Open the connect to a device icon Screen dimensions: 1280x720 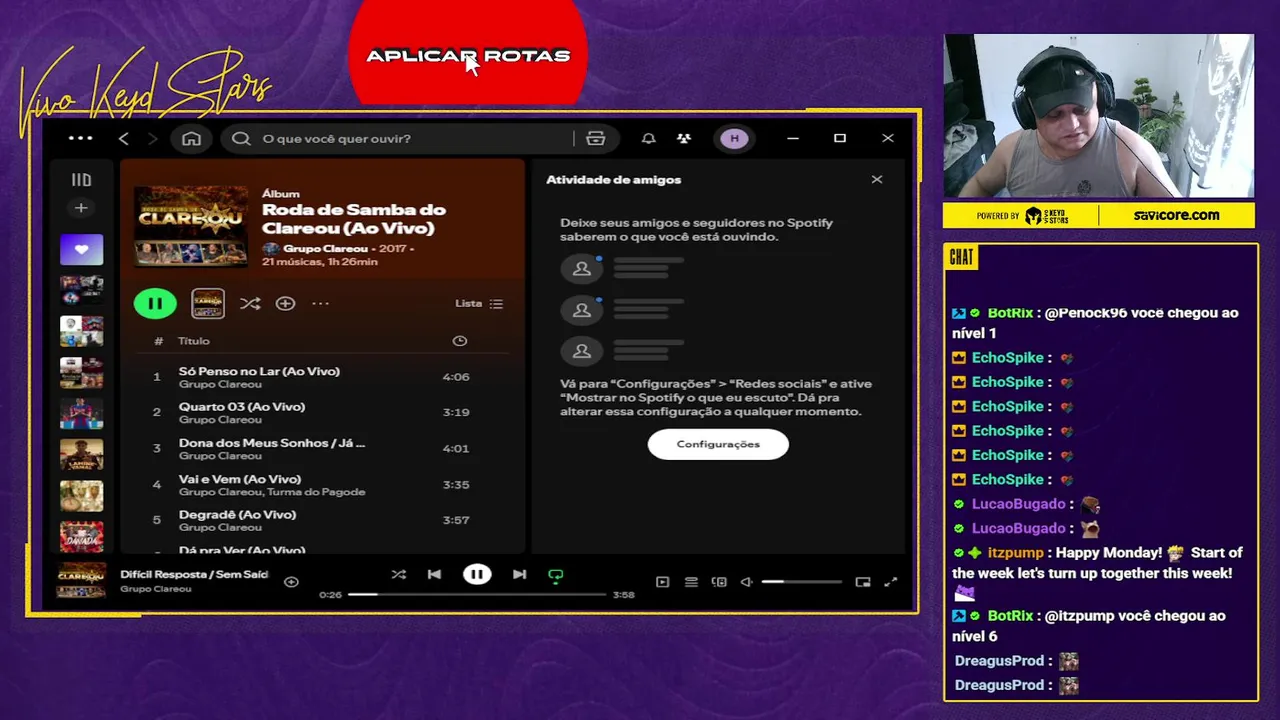pyautogui.click(x=719, y=582)
